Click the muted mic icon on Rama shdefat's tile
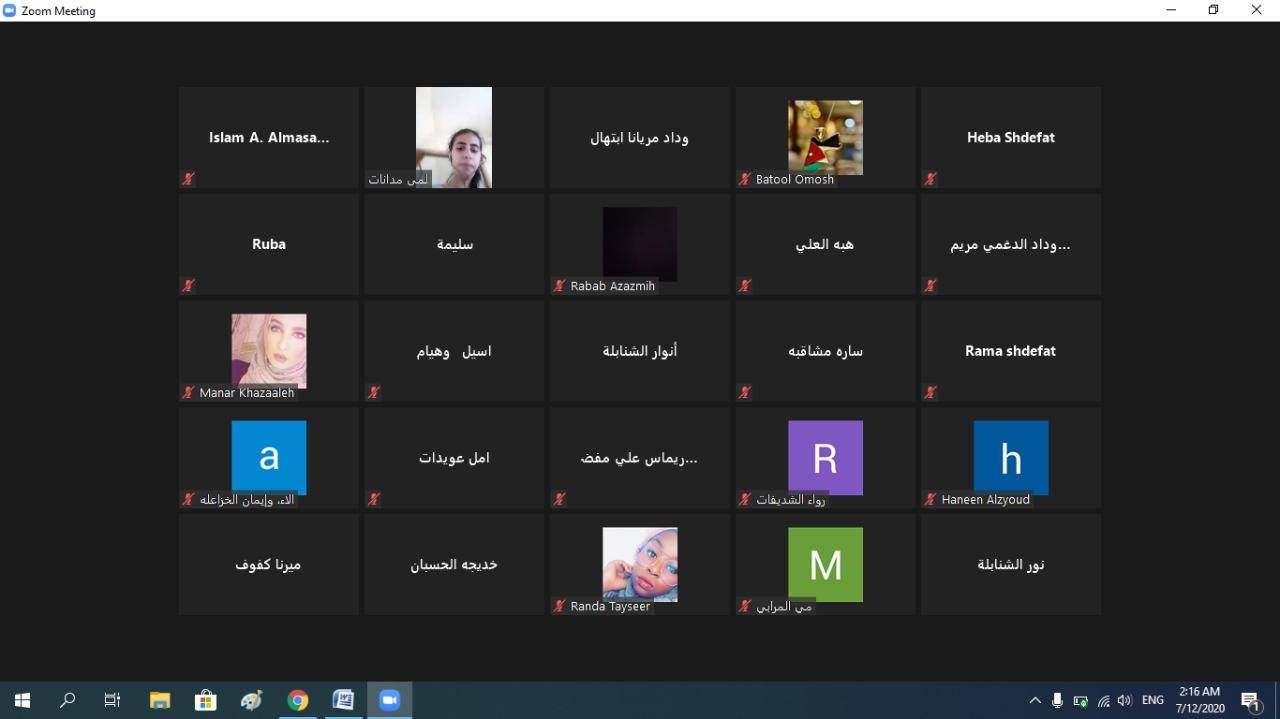 930,392
